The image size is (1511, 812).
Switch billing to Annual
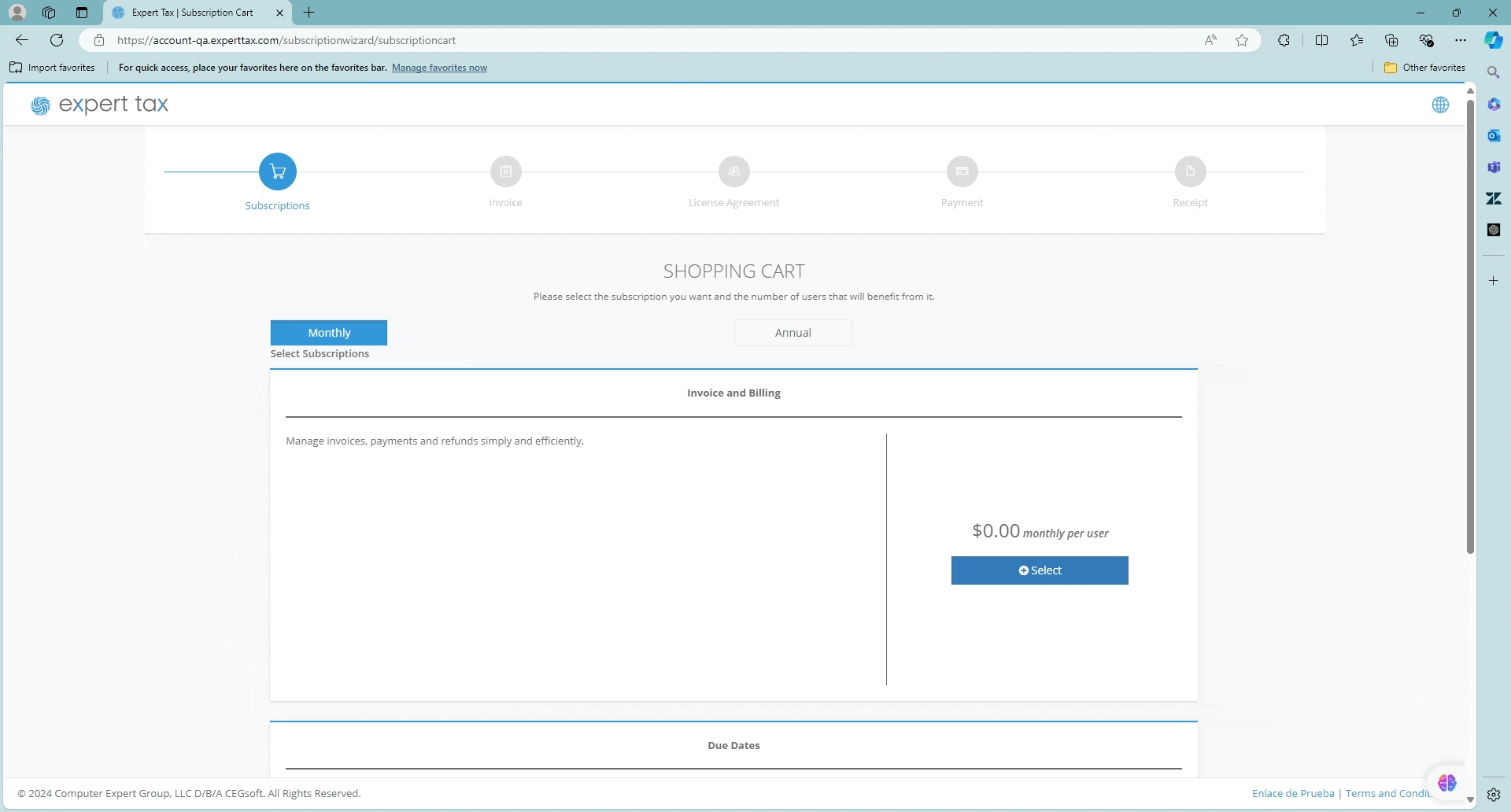tap(792, 332)
